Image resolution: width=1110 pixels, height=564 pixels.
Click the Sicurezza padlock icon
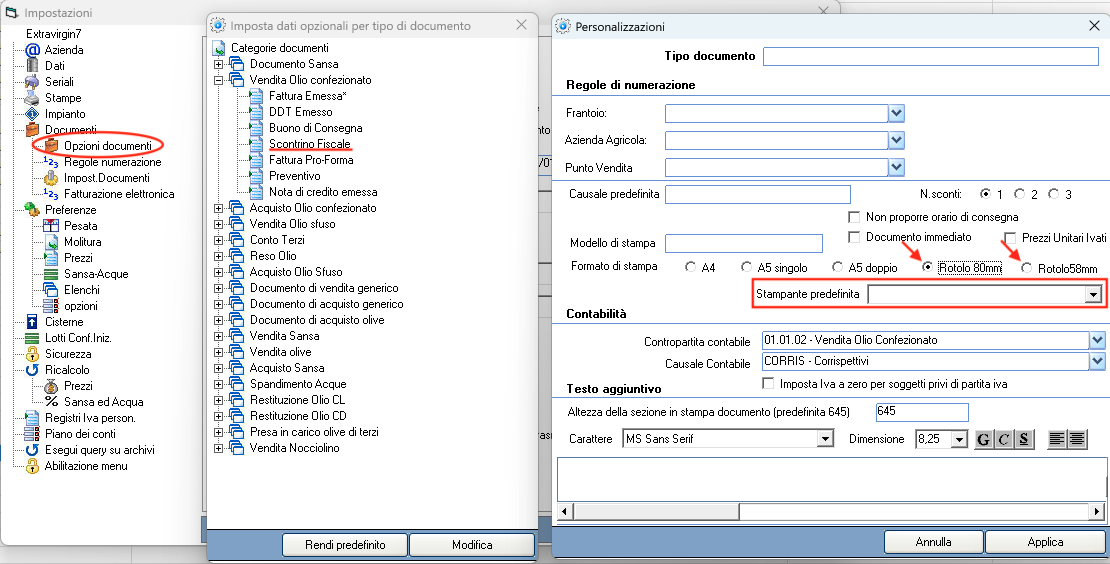[x=33, y=354]
